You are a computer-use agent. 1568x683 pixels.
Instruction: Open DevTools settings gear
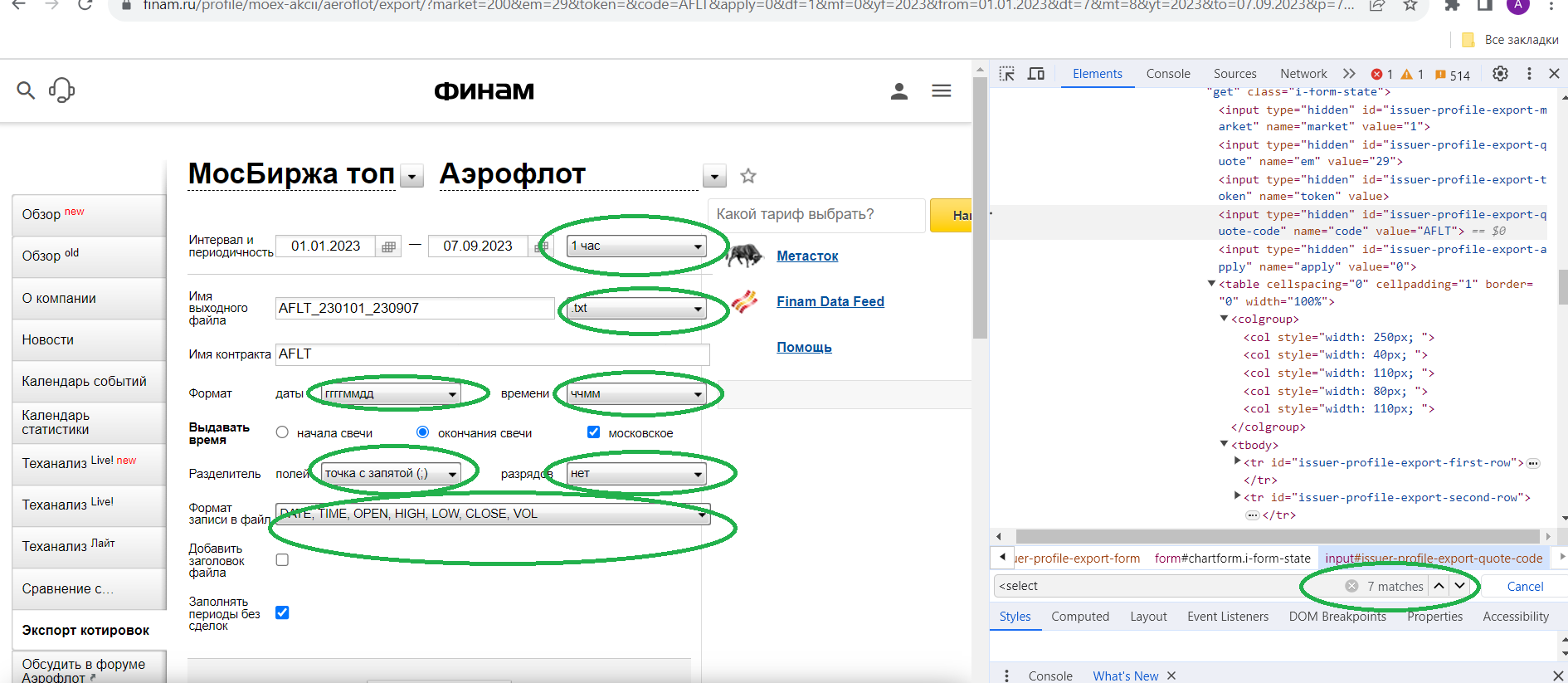1500,74
